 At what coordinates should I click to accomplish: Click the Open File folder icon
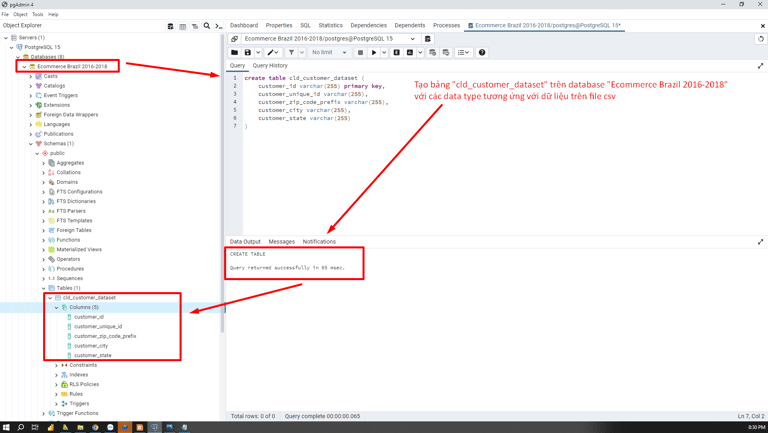click(x=235, y=52)
